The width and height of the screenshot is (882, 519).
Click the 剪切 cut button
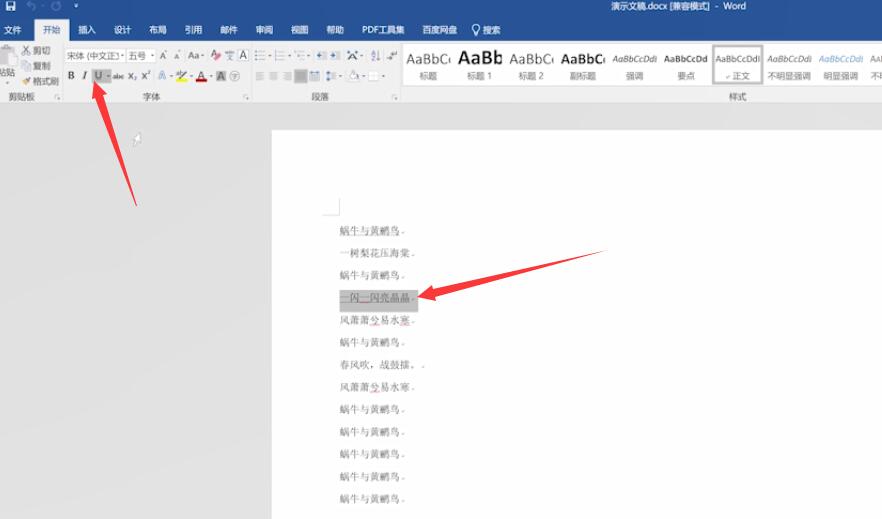[37, 51]
